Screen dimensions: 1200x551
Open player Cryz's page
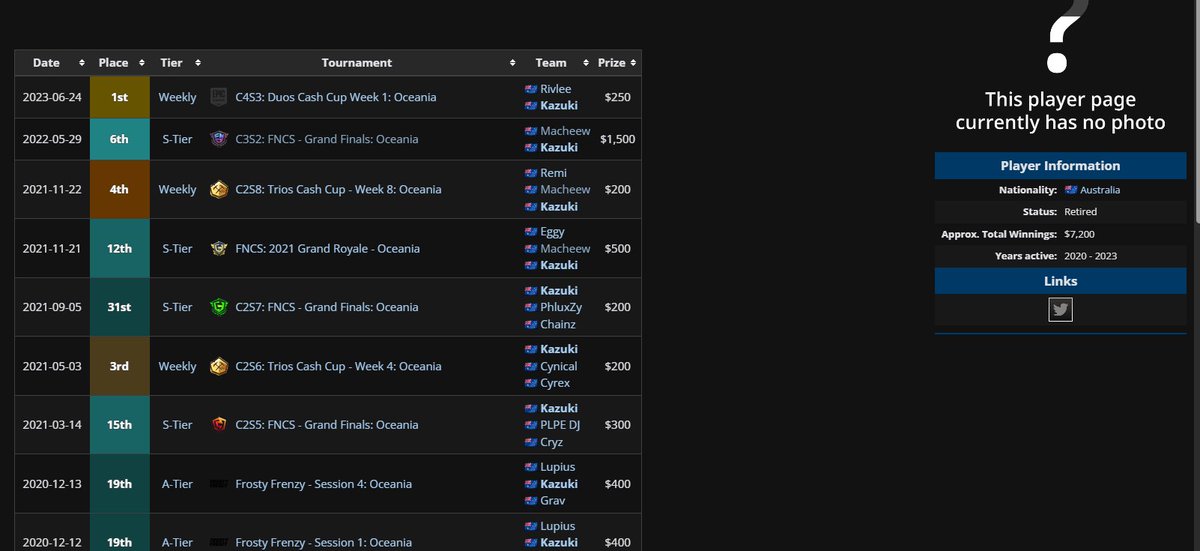552,442
